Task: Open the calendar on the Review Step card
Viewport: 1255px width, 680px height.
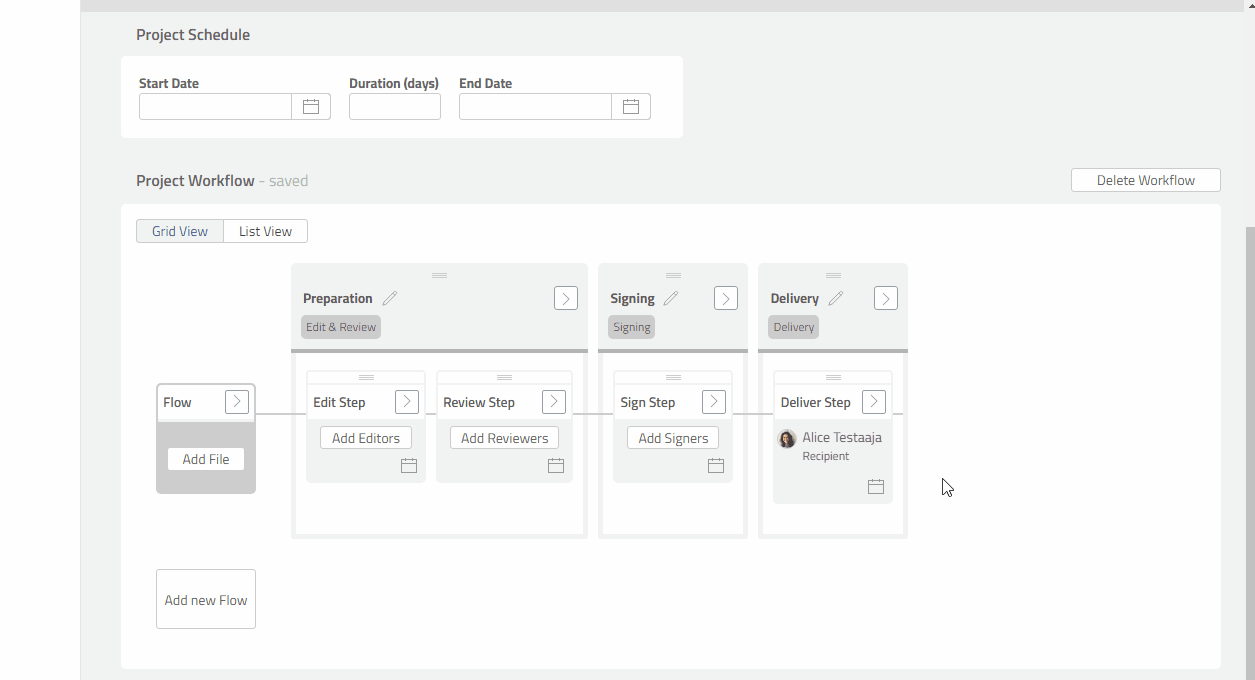Action: 556,465
